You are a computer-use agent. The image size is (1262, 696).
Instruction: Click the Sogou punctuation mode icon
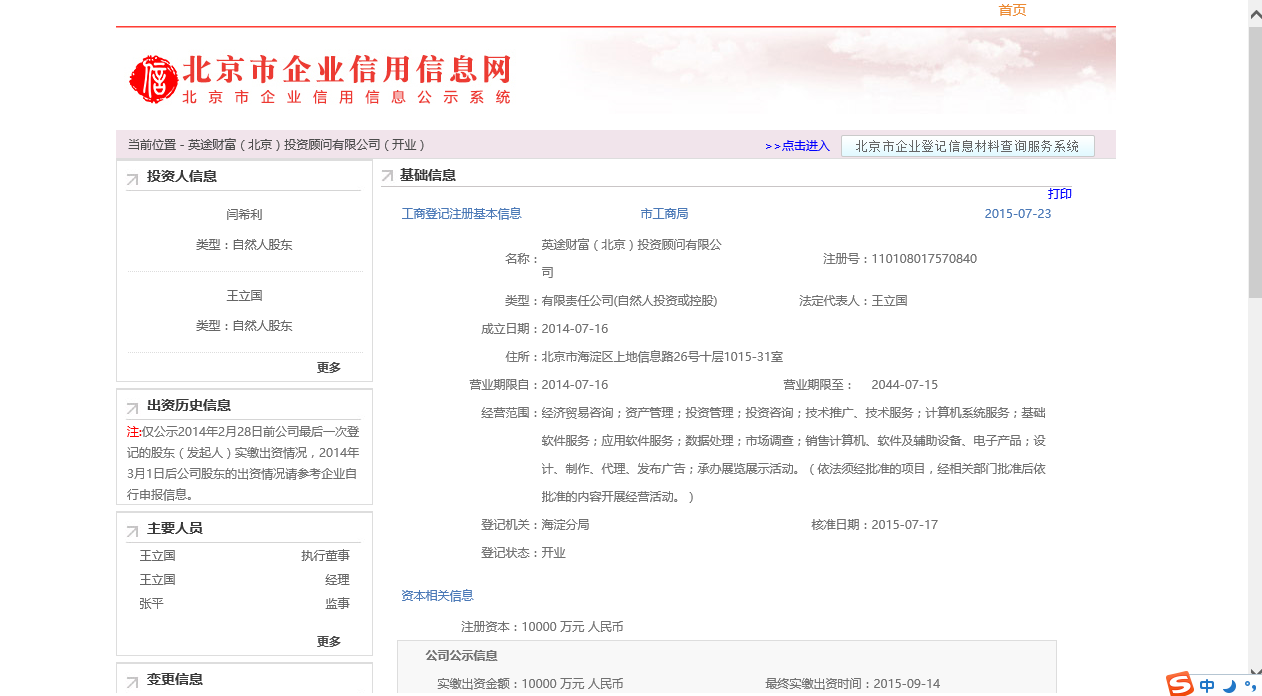pyautogui.click(x=1250, y=686)
